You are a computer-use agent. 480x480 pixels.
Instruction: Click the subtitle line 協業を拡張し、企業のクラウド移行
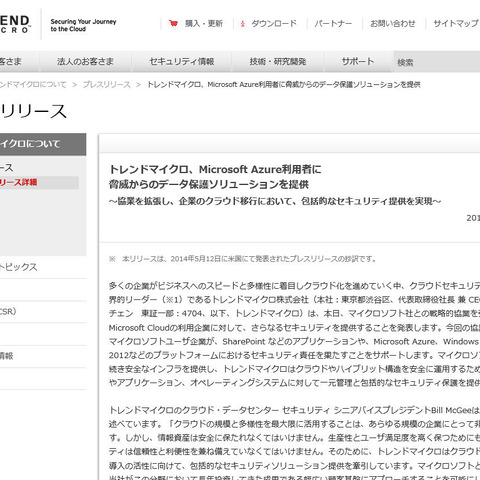coord(275,201)
